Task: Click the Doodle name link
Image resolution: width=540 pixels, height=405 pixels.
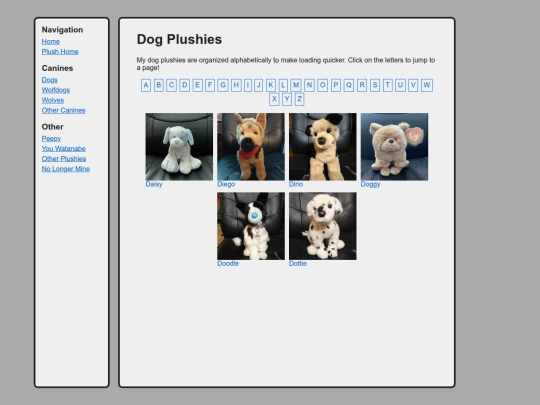Action: click(x=228, y=263)
